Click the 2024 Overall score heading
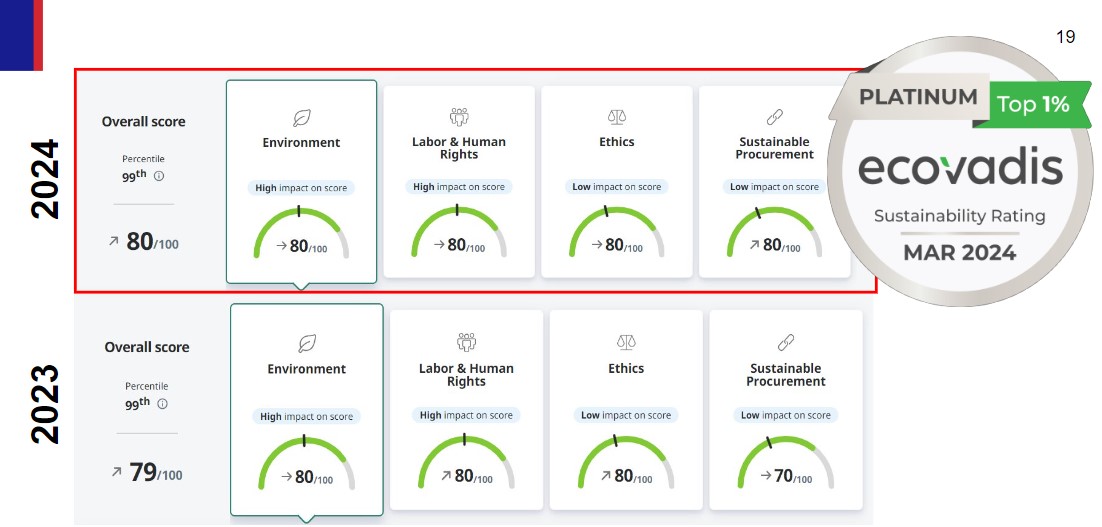The height and width of the screenshot is (527, 1102). (x=143, y=122)
